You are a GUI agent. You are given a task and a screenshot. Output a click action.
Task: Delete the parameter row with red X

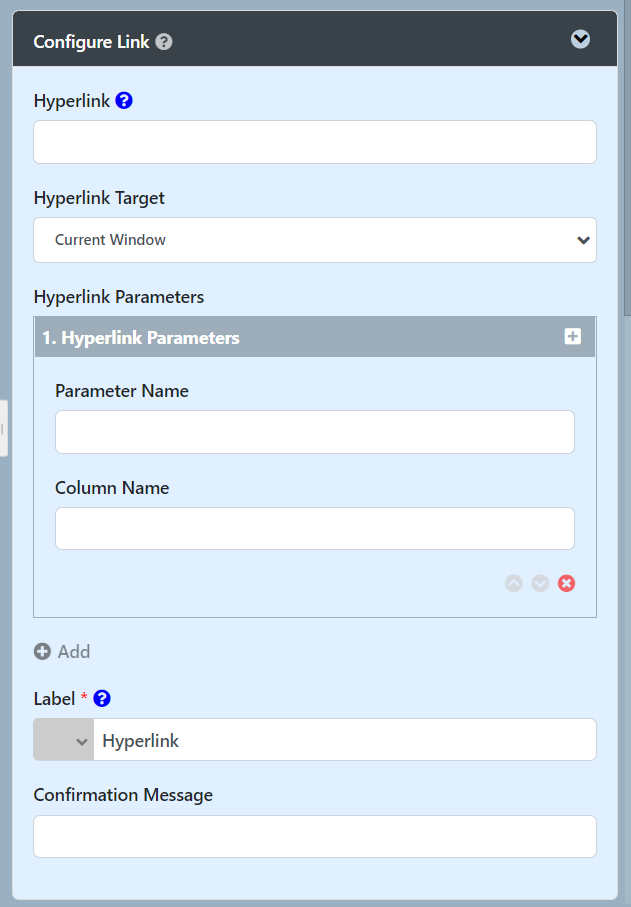[567, 583]
